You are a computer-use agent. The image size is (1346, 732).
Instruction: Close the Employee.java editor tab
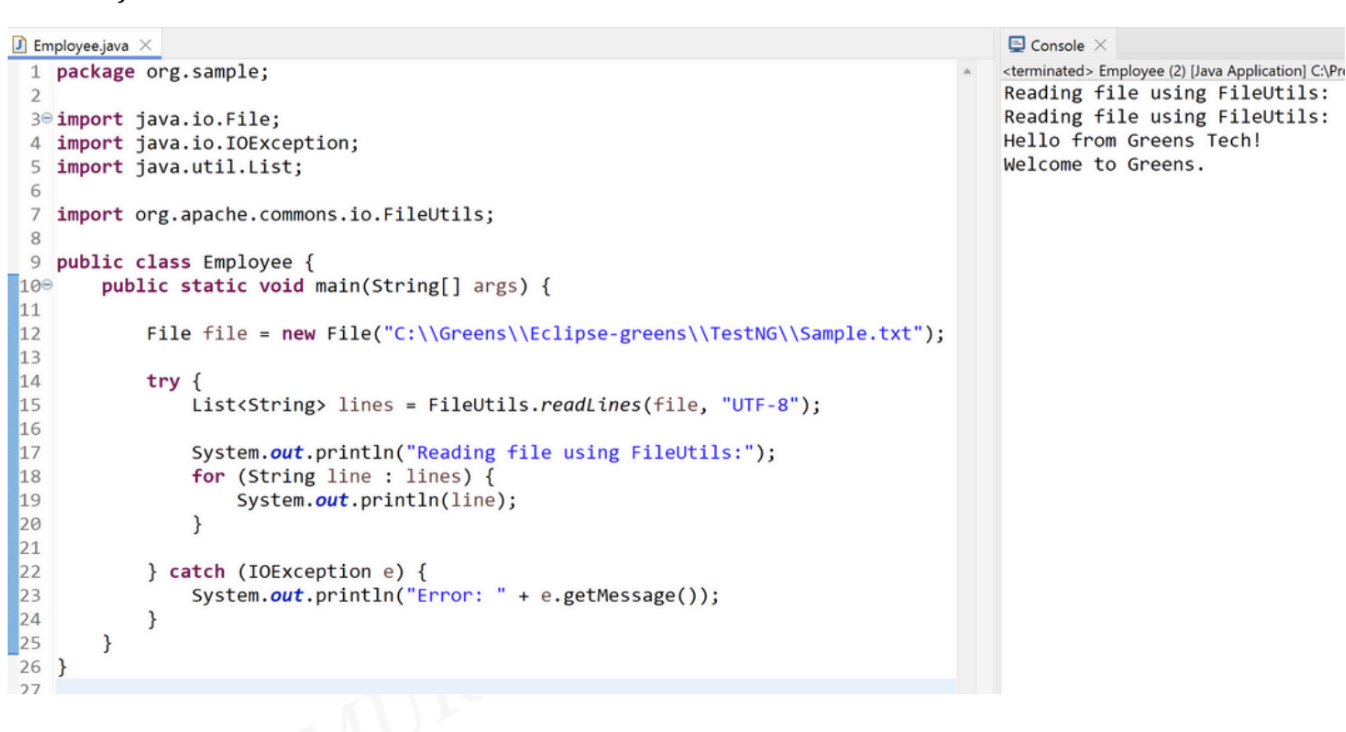145,46
